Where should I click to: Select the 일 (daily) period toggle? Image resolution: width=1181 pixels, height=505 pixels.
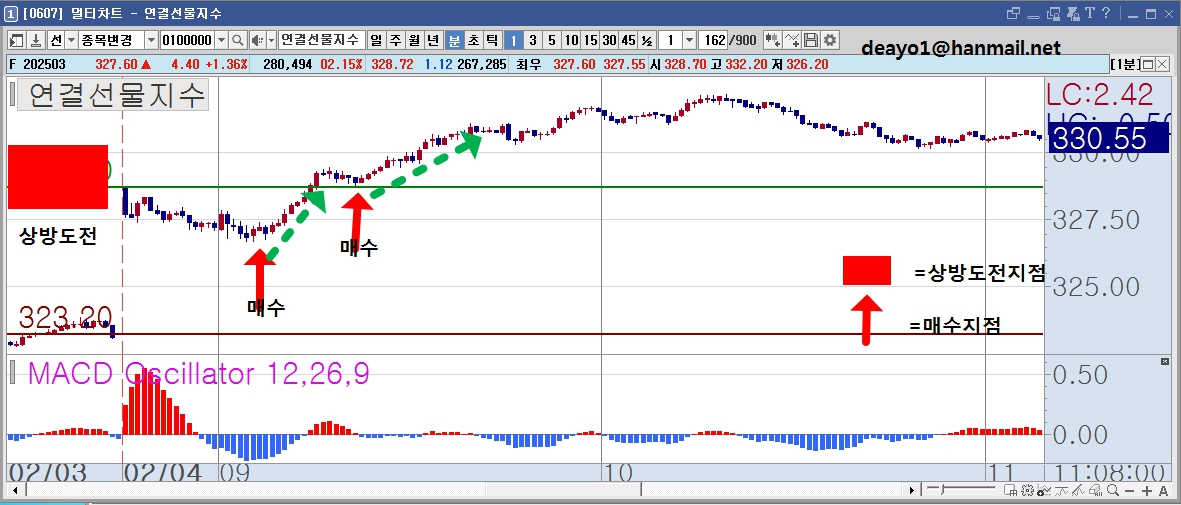coord(377,40)
